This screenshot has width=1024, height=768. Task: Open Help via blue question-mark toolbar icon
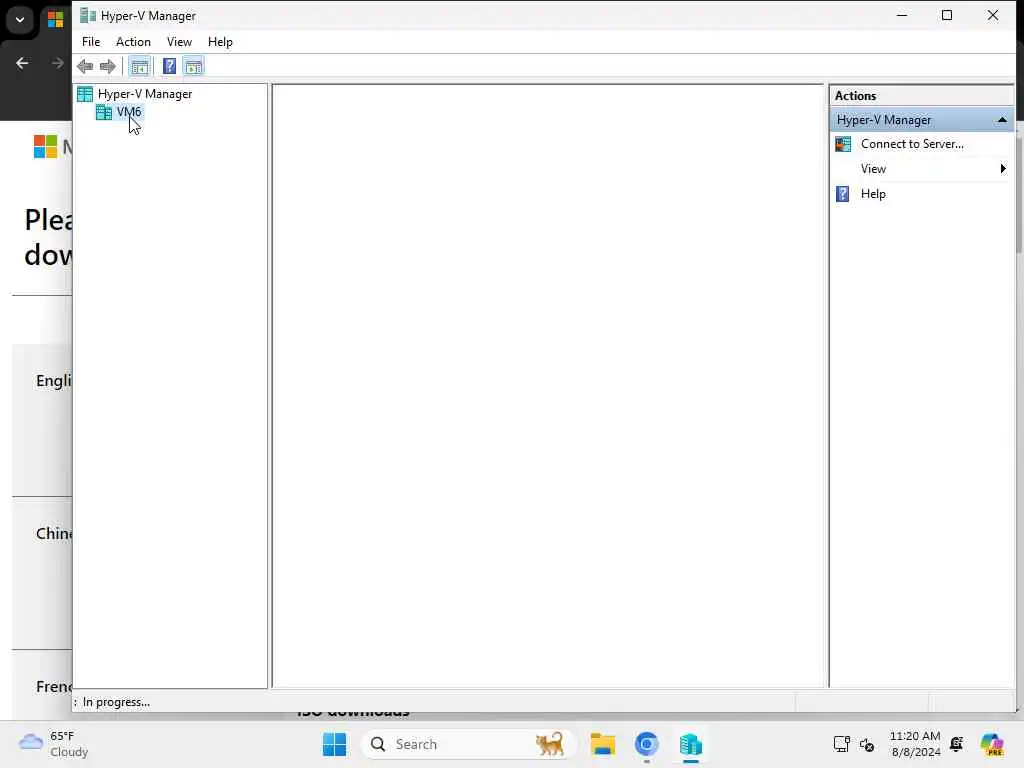tap(169, 66)
